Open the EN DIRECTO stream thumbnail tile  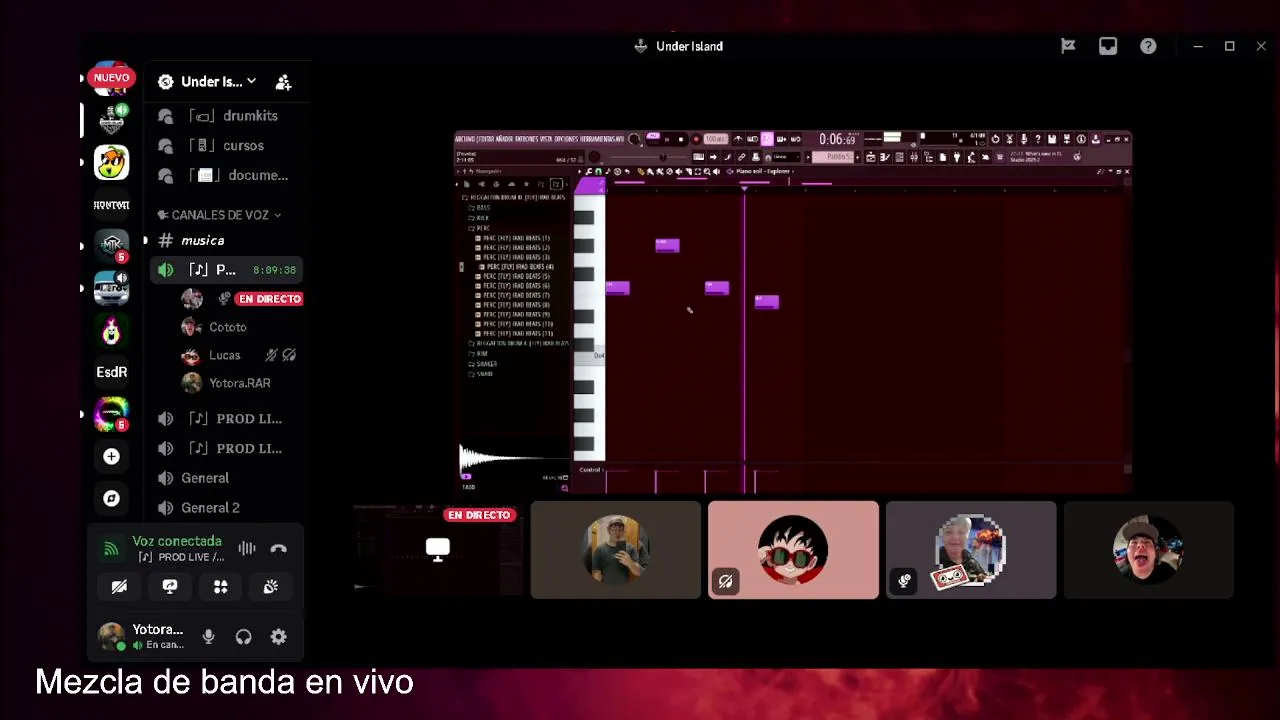pyautogui.click(x=438, y=550)
